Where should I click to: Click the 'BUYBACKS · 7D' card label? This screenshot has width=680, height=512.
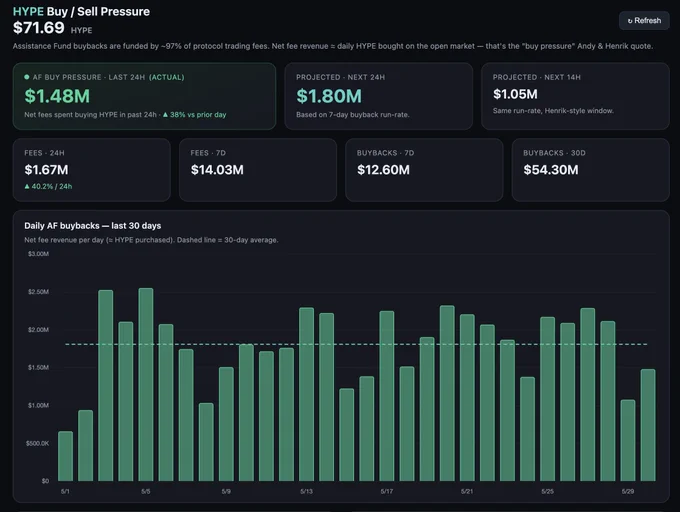[386, 153]
